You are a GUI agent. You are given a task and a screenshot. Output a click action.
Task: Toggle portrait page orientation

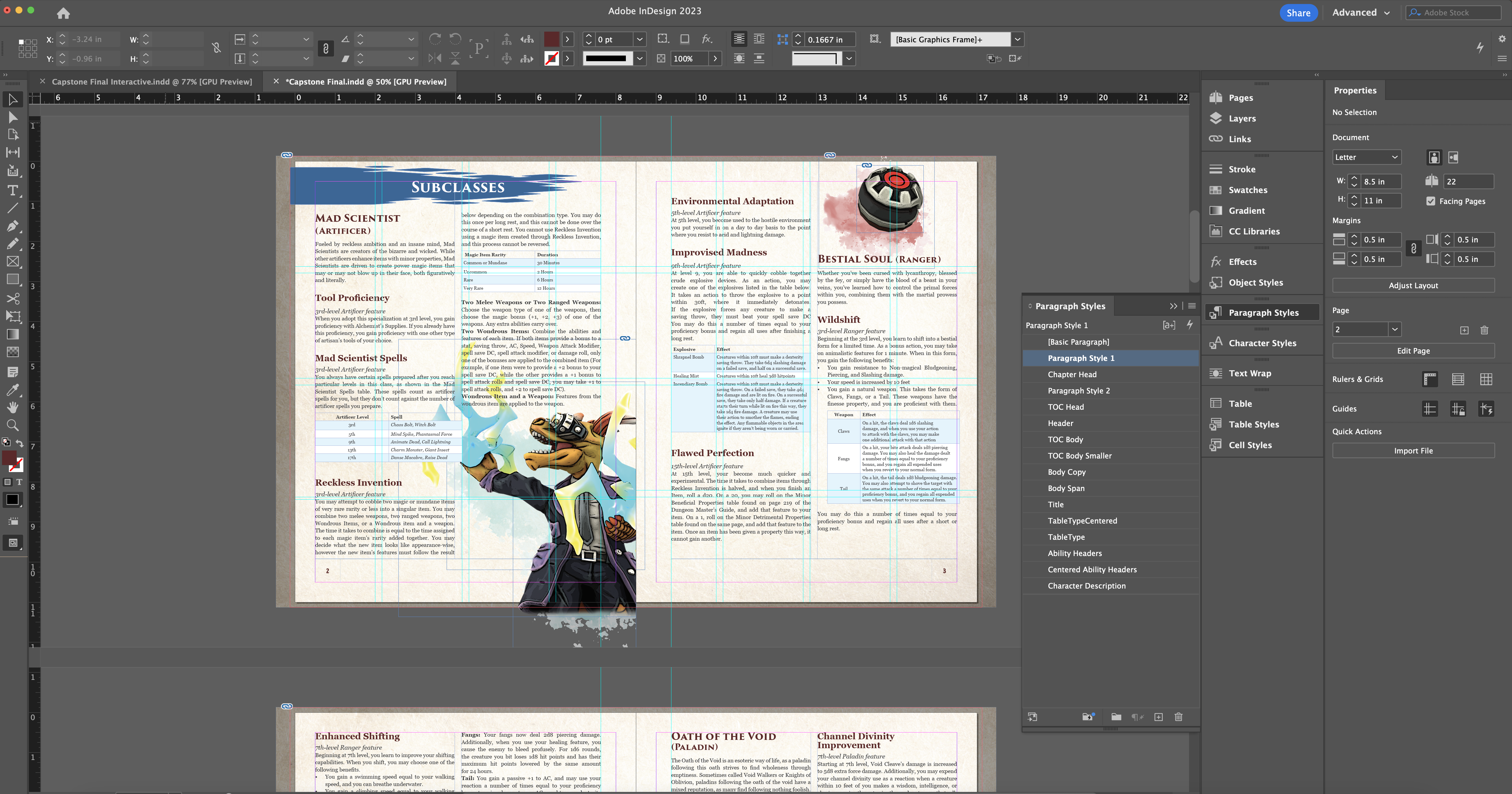pyautogui.click(x=1434, y=157)
